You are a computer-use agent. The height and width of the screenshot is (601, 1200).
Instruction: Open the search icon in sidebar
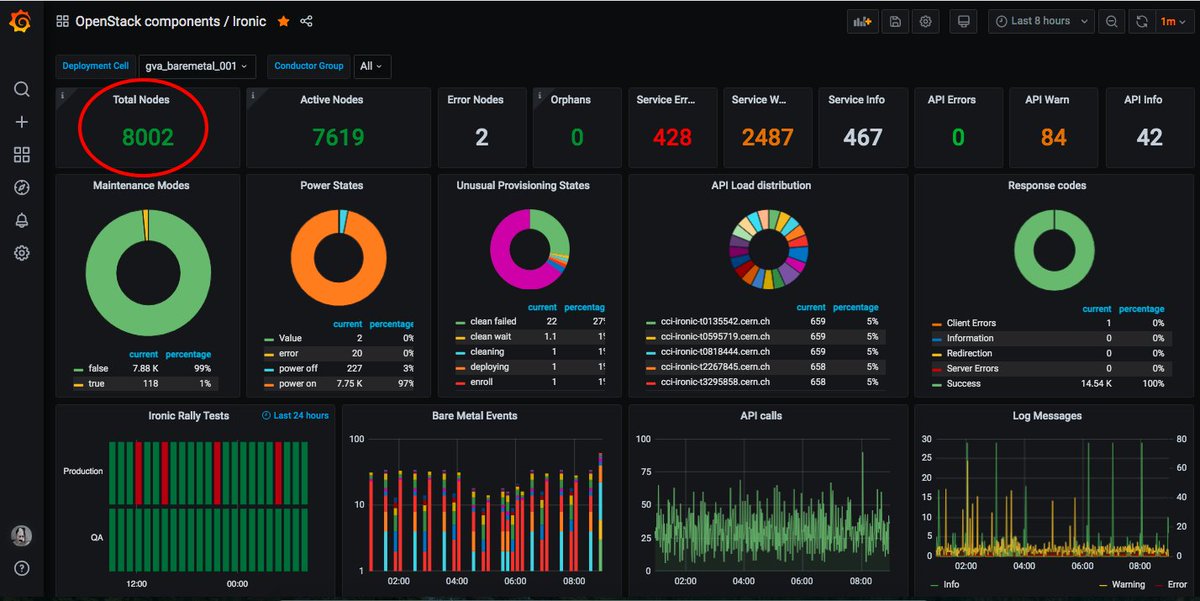point(21,89)
